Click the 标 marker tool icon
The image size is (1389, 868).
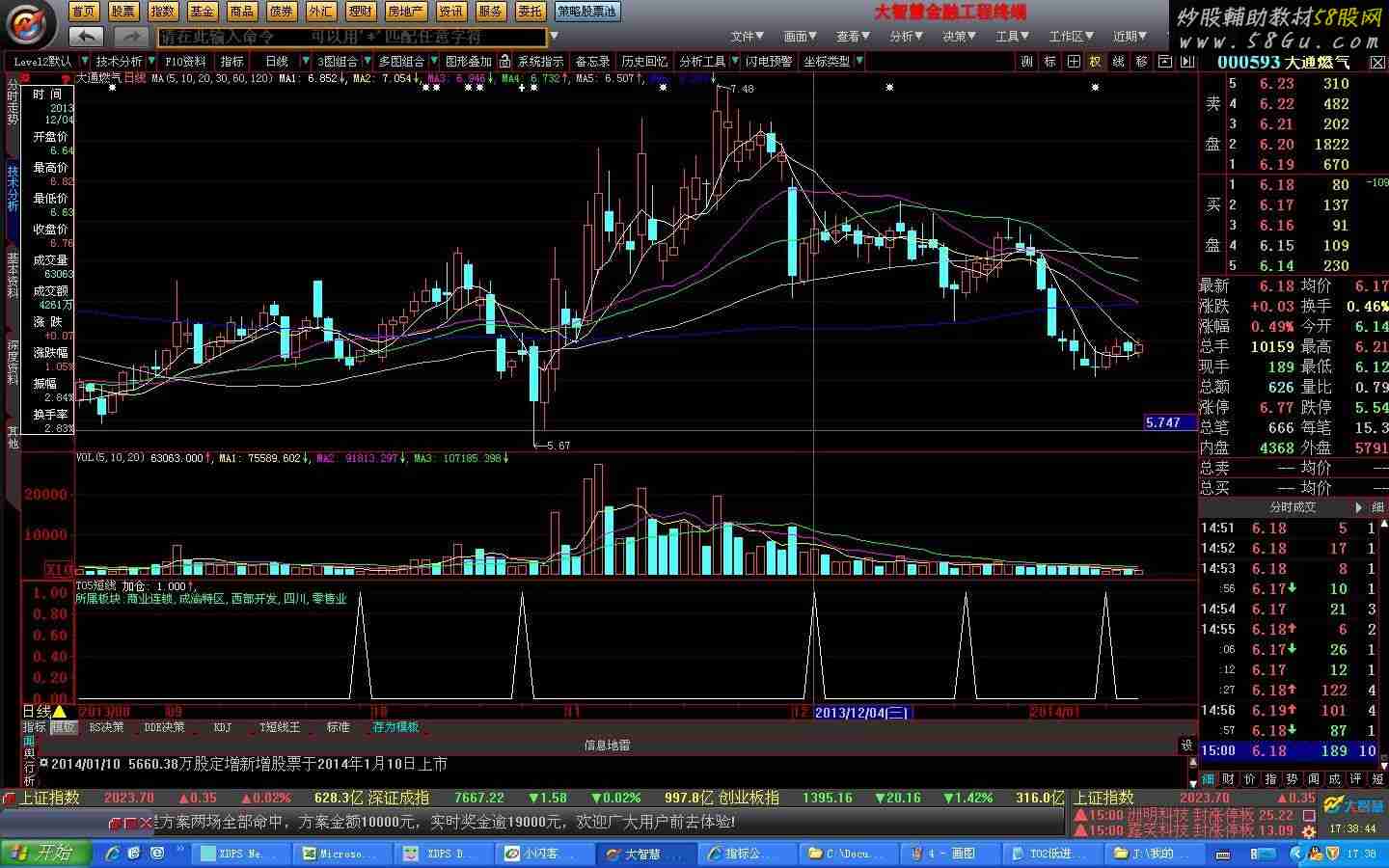tap(1049, 61)
